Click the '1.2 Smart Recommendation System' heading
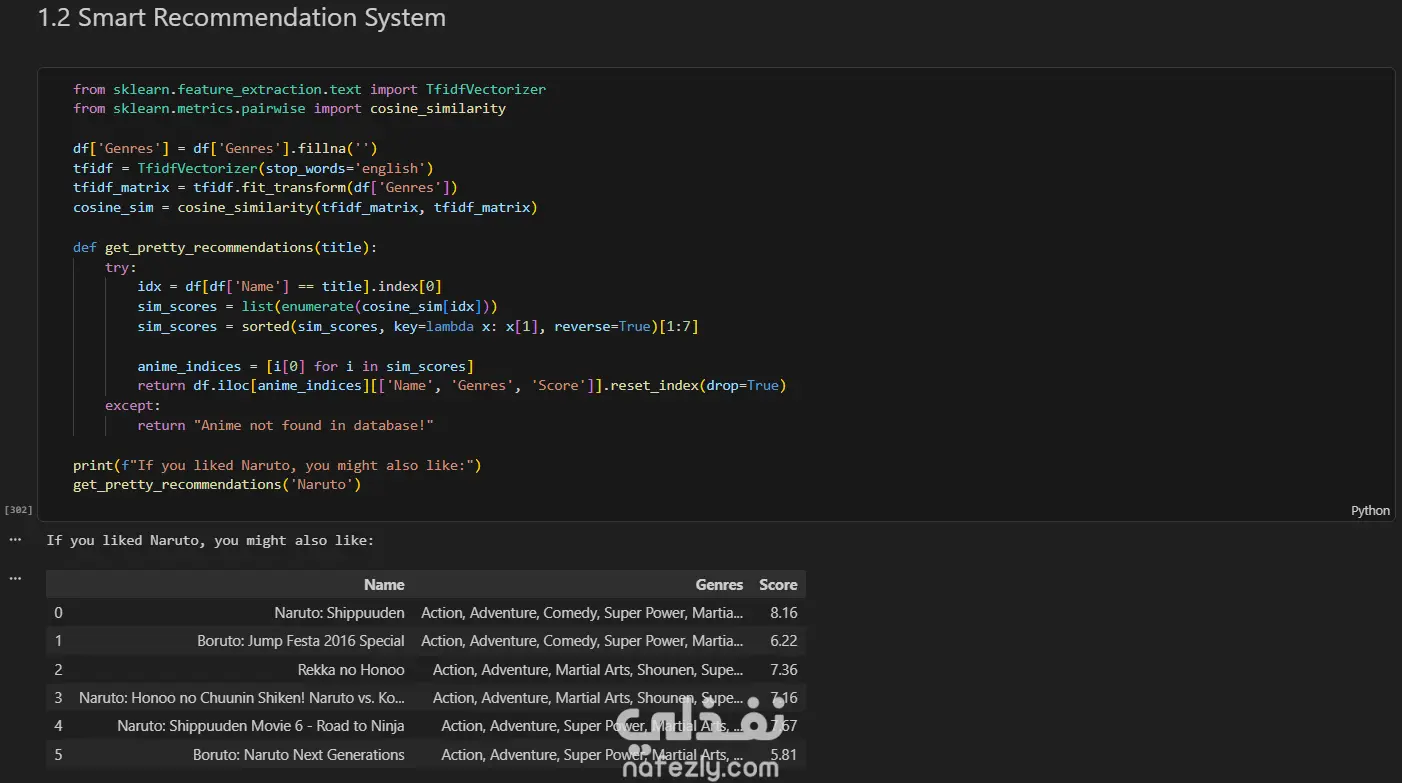 242,18
